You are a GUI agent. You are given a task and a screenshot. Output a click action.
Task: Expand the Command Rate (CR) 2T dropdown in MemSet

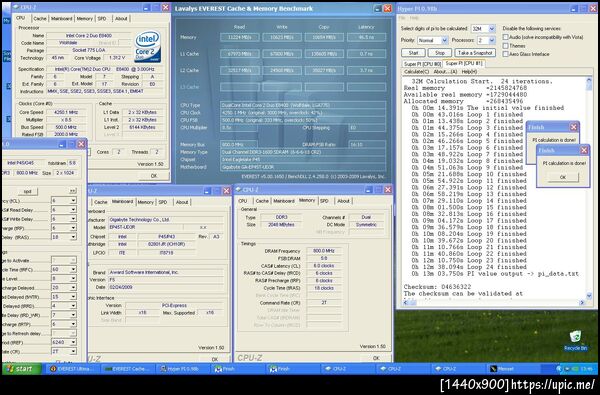pyautogui.click(x=73, y=351)
